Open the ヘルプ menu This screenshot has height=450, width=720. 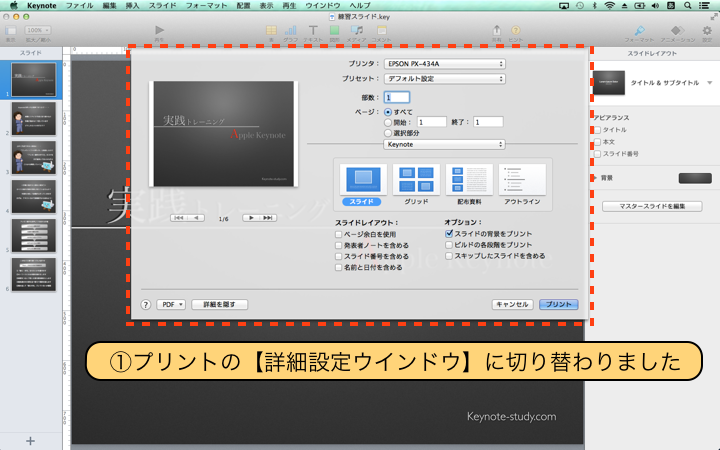[x=360, y=6]
